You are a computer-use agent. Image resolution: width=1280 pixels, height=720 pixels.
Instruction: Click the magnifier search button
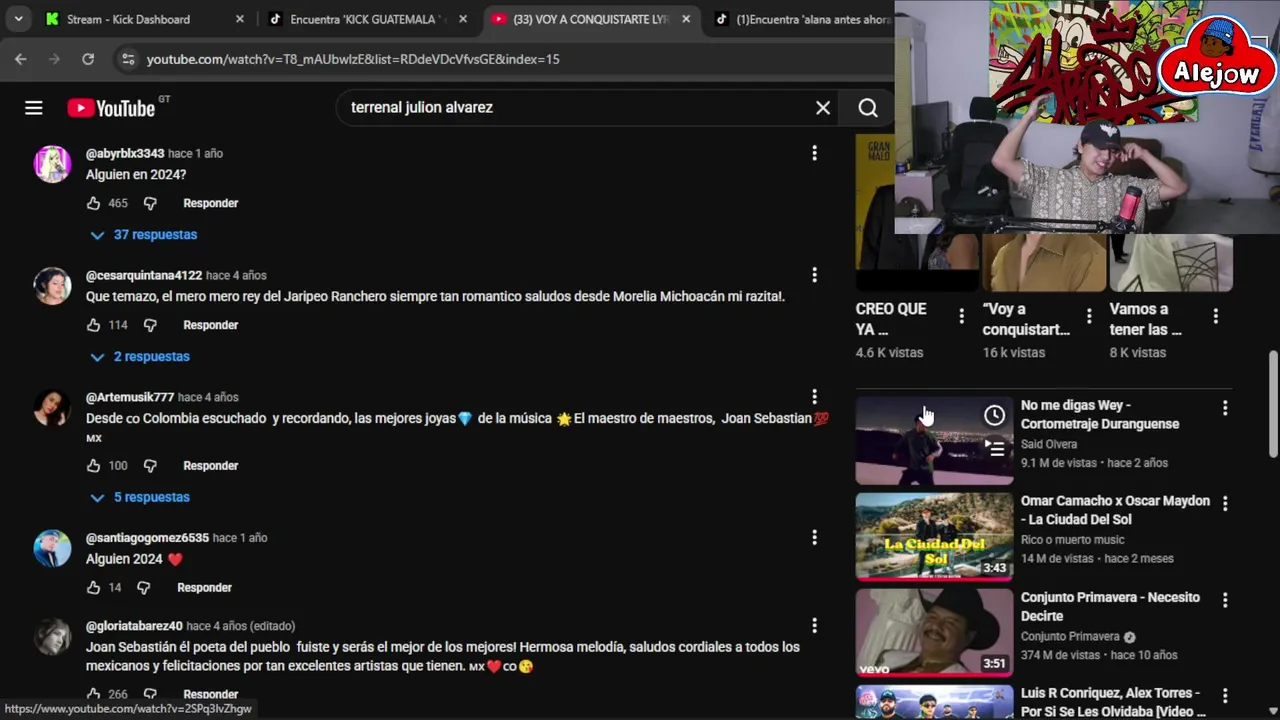pyautogui.click(x=868, y=108)
